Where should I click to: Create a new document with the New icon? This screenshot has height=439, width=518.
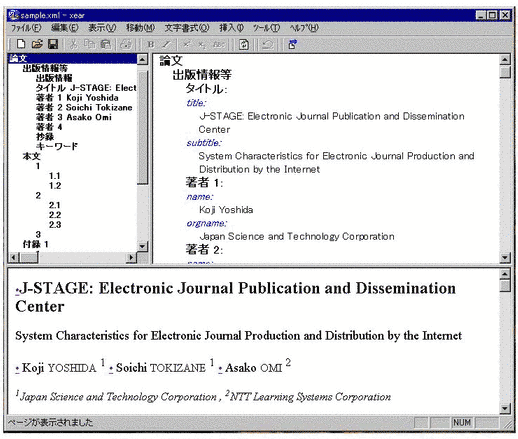[x=21, y=44]
